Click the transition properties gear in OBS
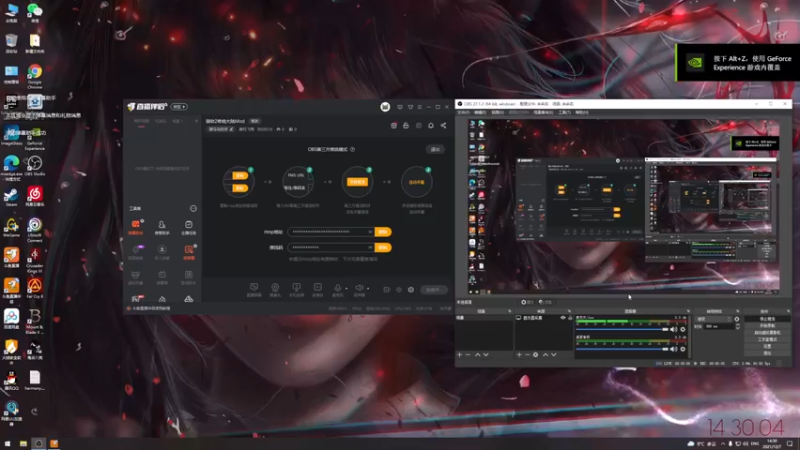The height and width of the screenshot is (450, 800). click(x=737, y=319)
